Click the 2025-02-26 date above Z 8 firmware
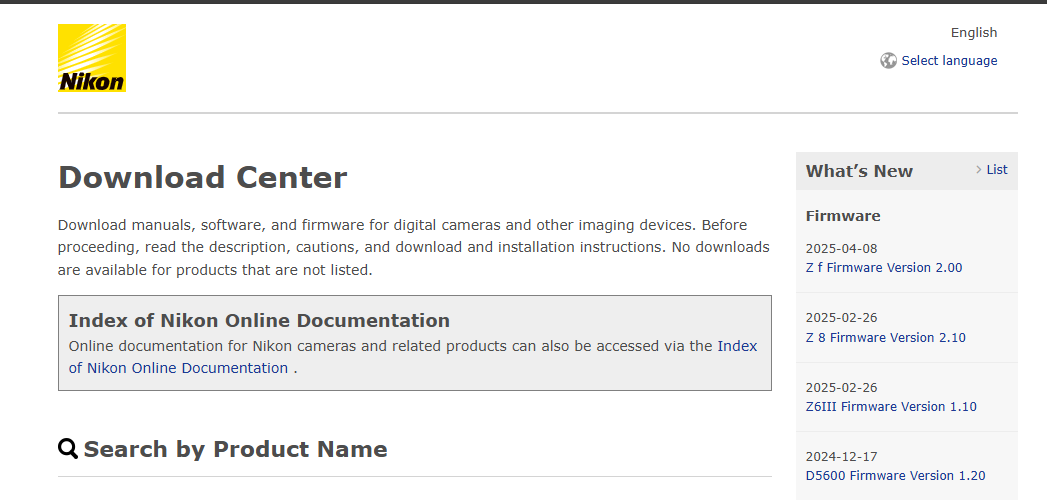 coord(841,318)
